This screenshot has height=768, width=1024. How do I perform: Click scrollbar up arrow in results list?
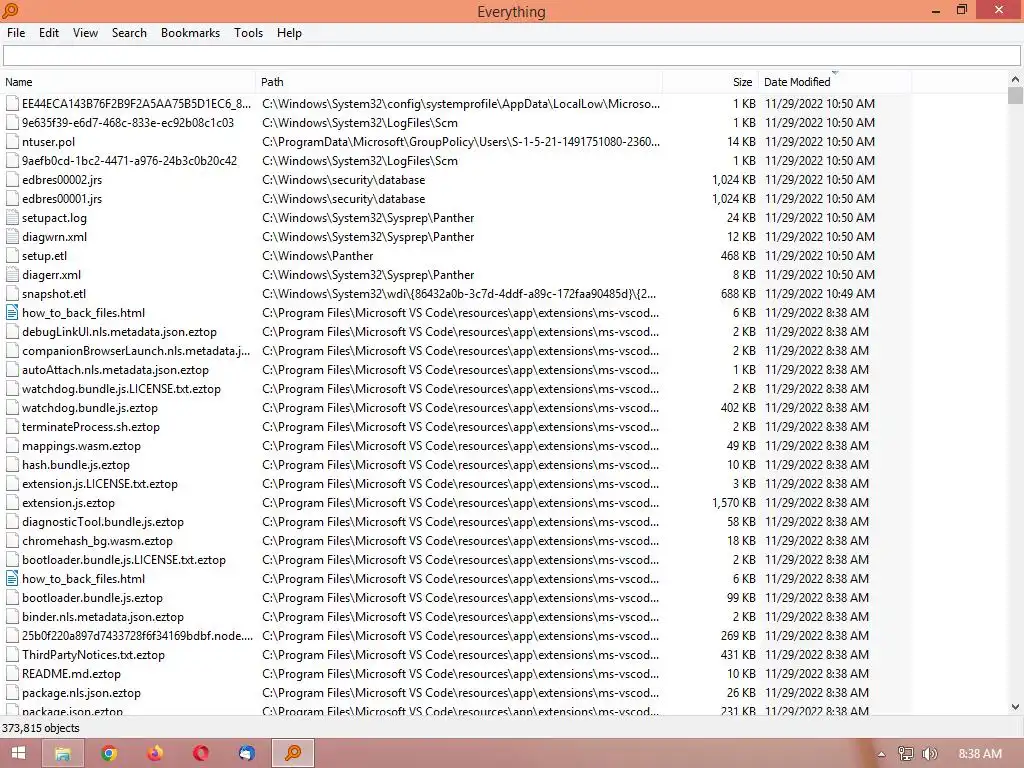point(1015,79)
